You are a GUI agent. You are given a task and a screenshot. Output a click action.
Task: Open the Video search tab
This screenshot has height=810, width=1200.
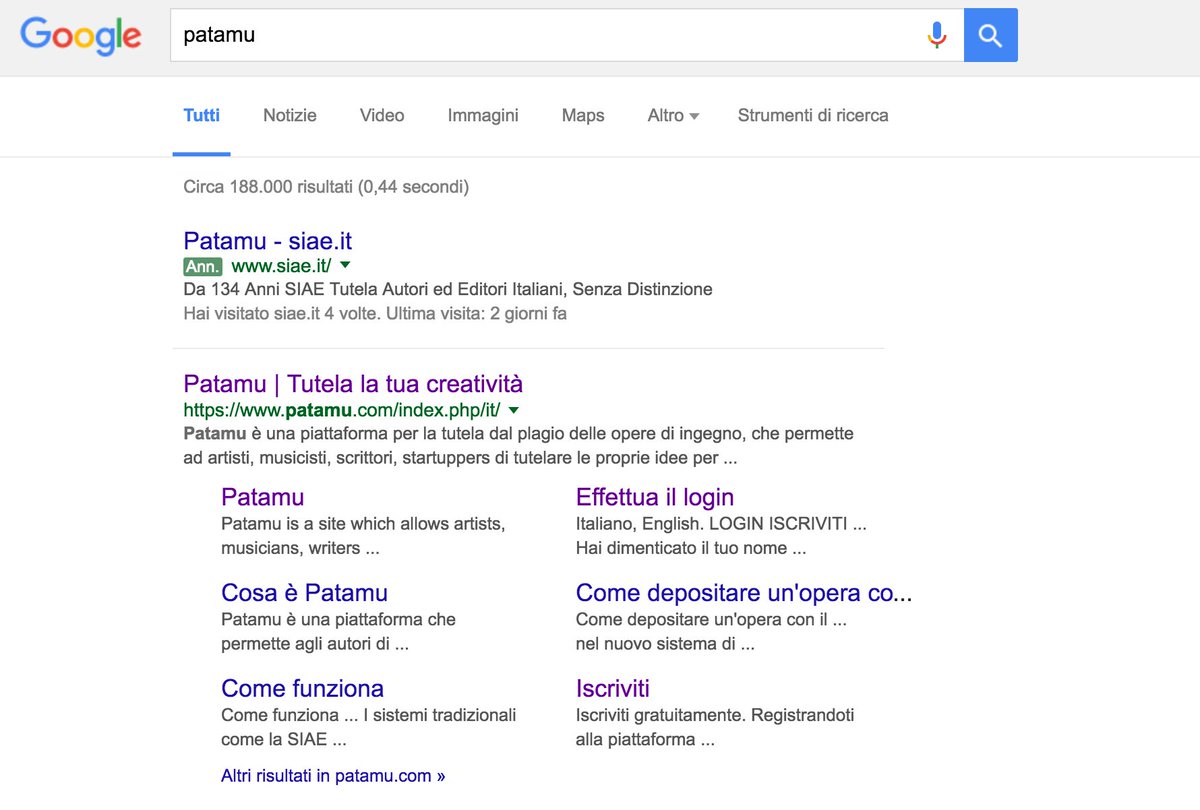point(381,116)
